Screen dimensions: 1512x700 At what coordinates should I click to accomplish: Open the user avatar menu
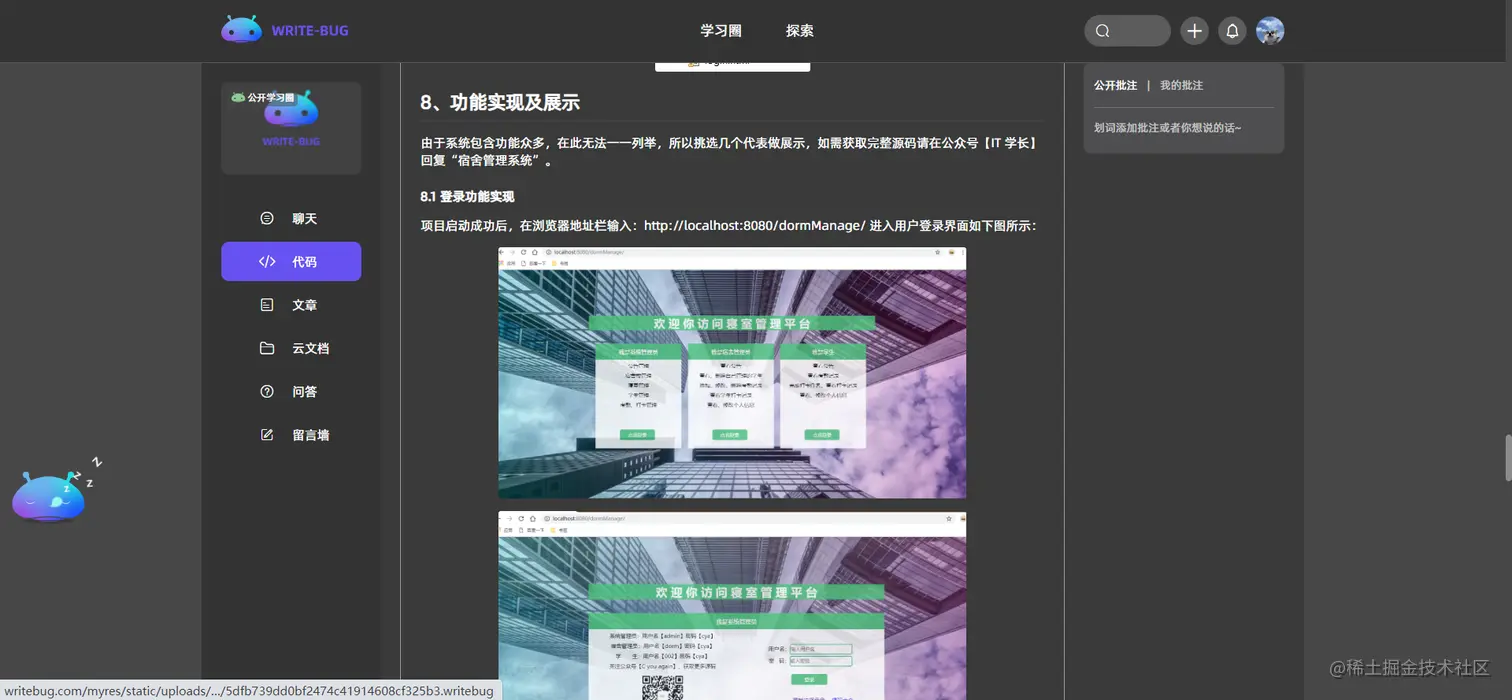click(x=1270, y=31)
